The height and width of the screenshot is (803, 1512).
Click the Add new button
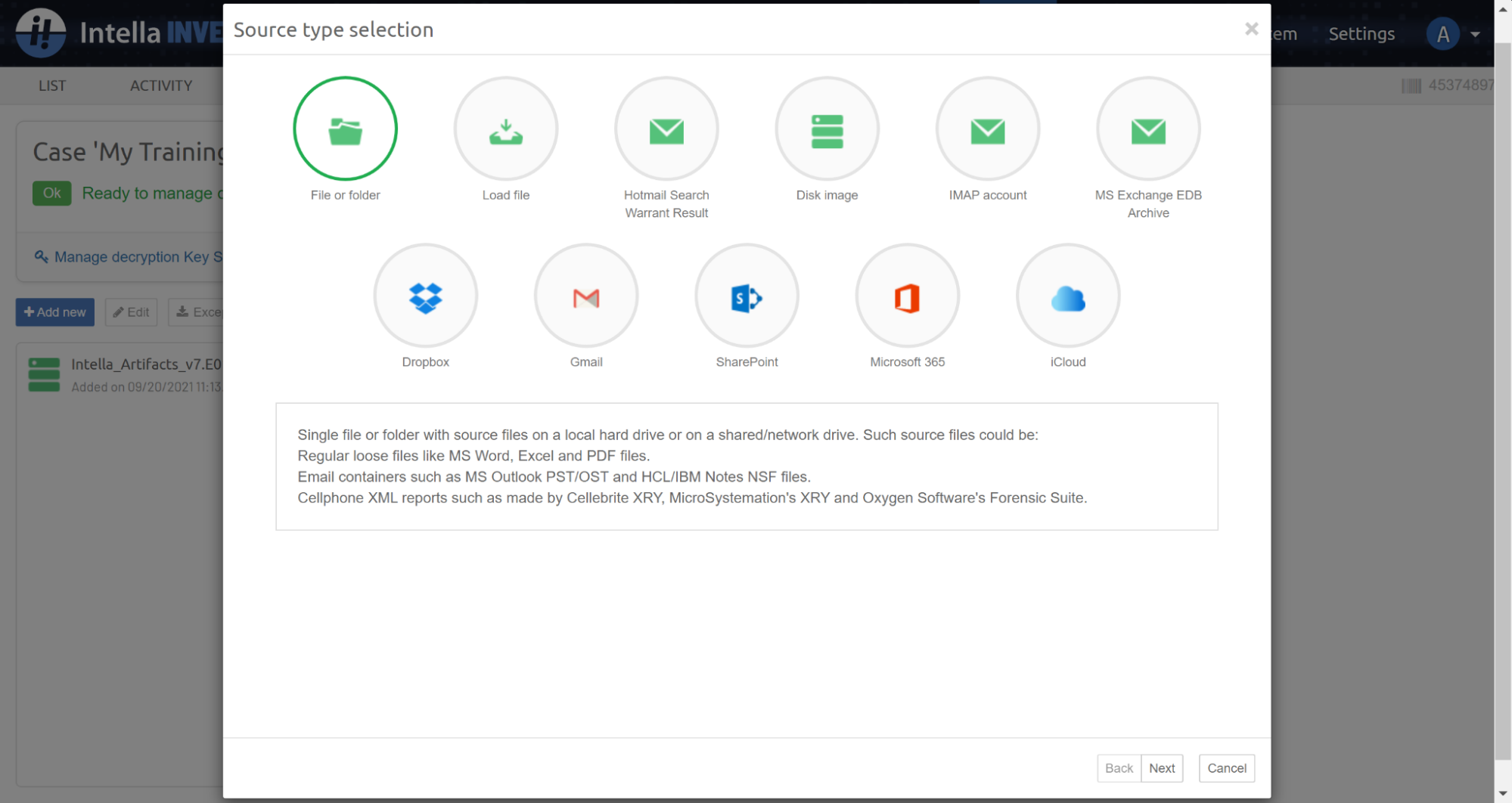click(x=55, y=312)
